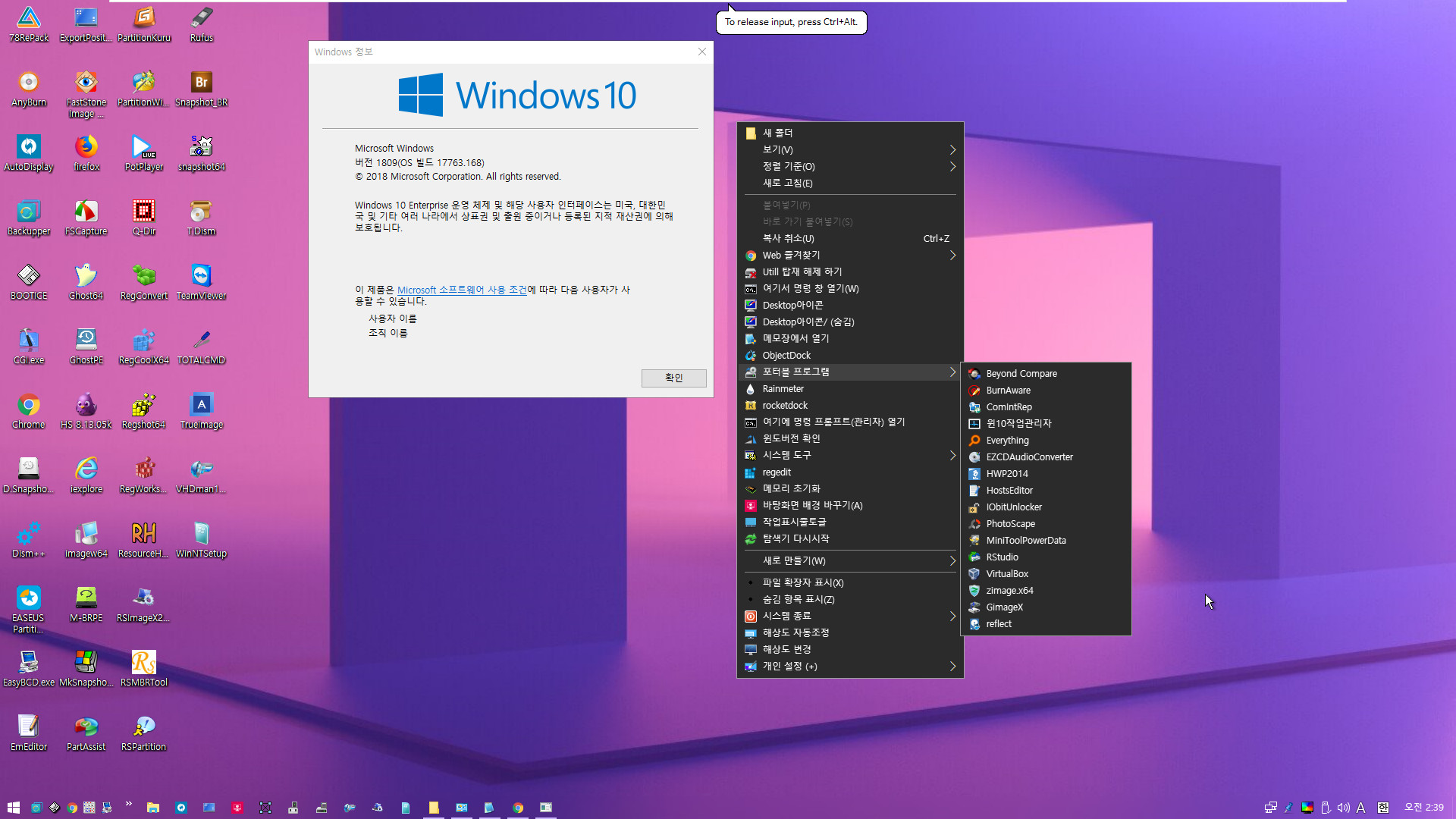Select the Rufus desktop icon
The height and width of the screenshot is (819, 1456).
201,24
